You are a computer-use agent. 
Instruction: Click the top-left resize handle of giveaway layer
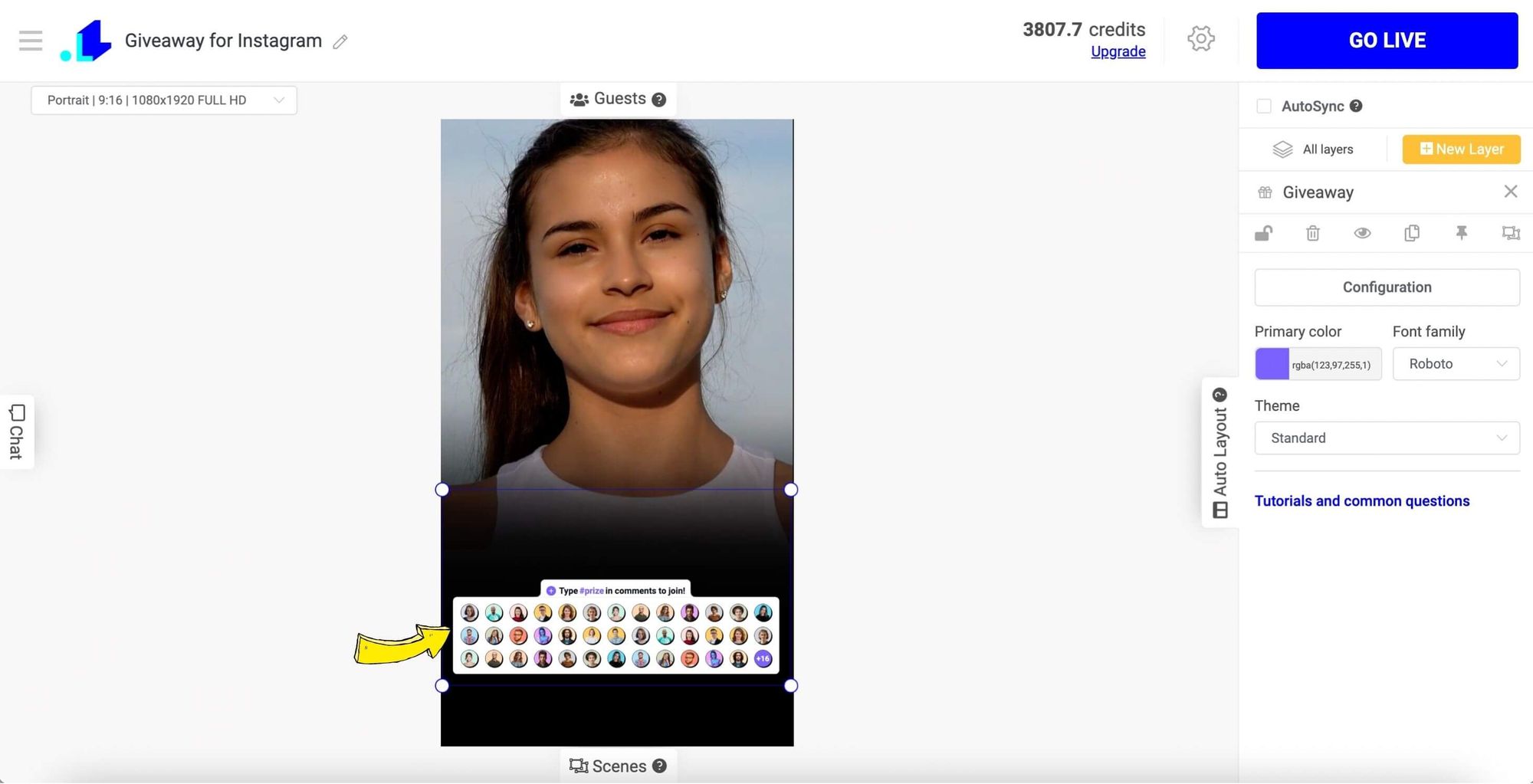click(x=442, y=490)
